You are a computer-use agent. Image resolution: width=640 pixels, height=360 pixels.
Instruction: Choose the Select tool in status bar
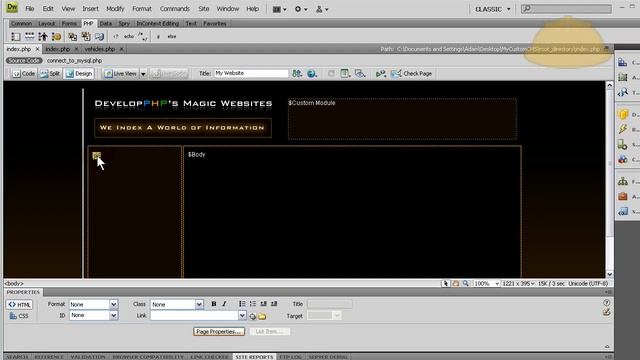[x=445, y=283]
